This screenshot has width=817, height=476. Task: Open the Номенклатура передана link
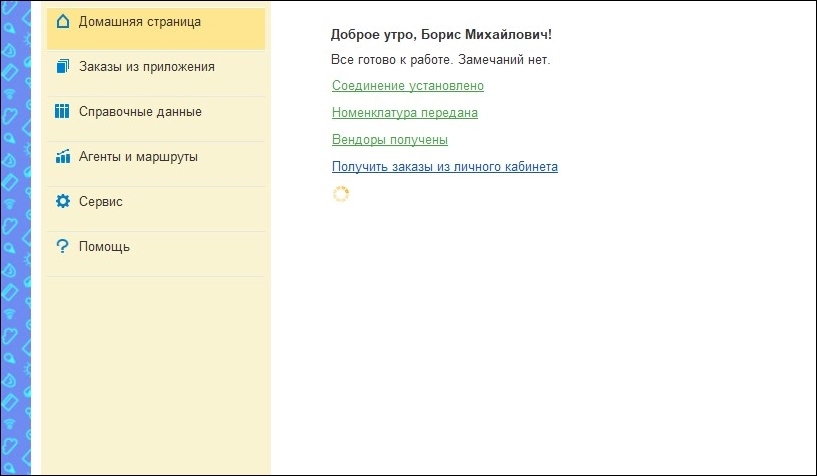tap(404, 112)
